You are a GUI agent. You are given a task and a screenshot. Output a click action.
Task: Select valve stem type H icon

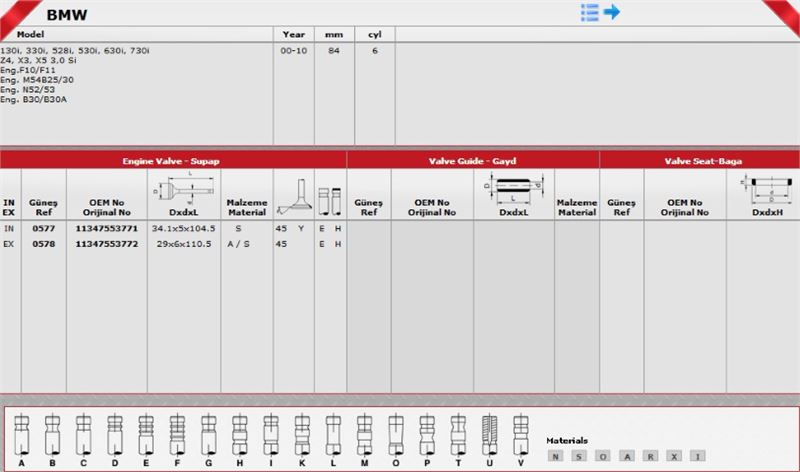point(240,435)
